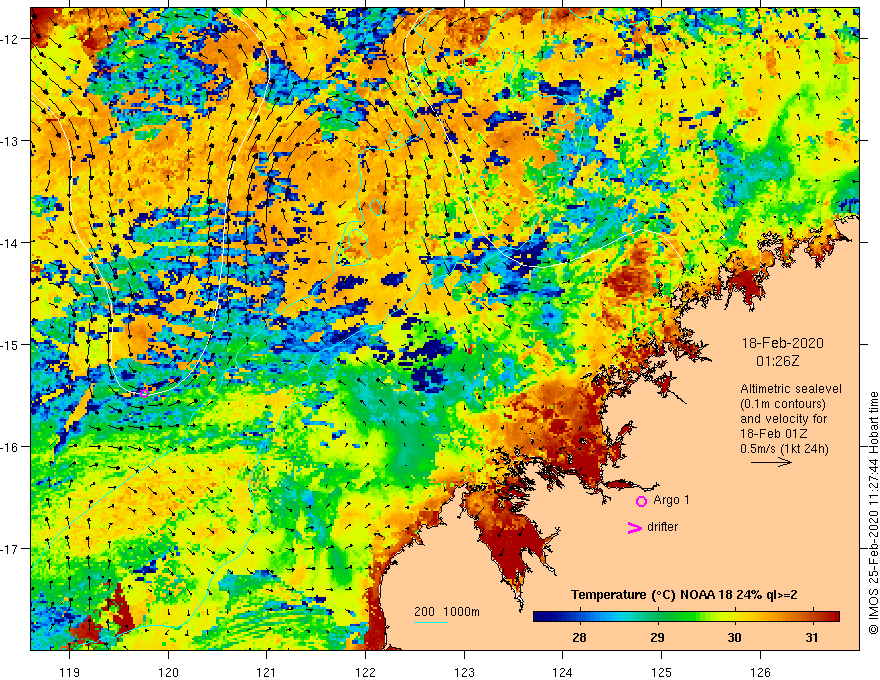Click the magenta drifter legend arrow symbol

point(635,527)
